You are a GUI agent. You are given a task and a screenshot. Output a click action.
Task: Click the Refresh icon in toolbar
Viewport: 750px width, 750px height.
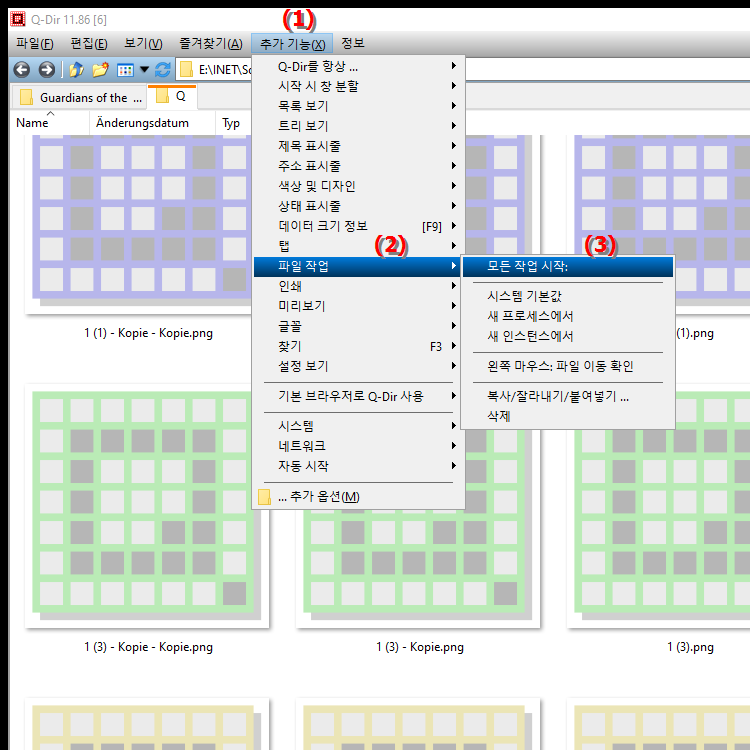click(163, 70)
